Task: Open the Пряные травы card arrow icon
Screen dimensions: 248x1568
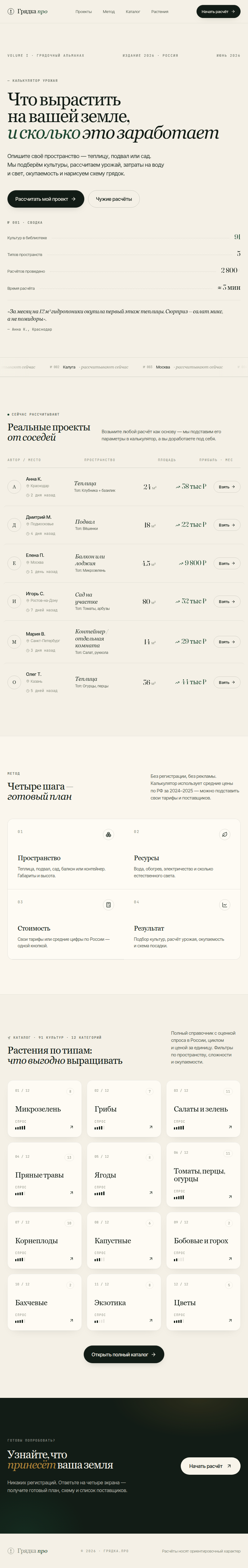Action: [71, 1193]
